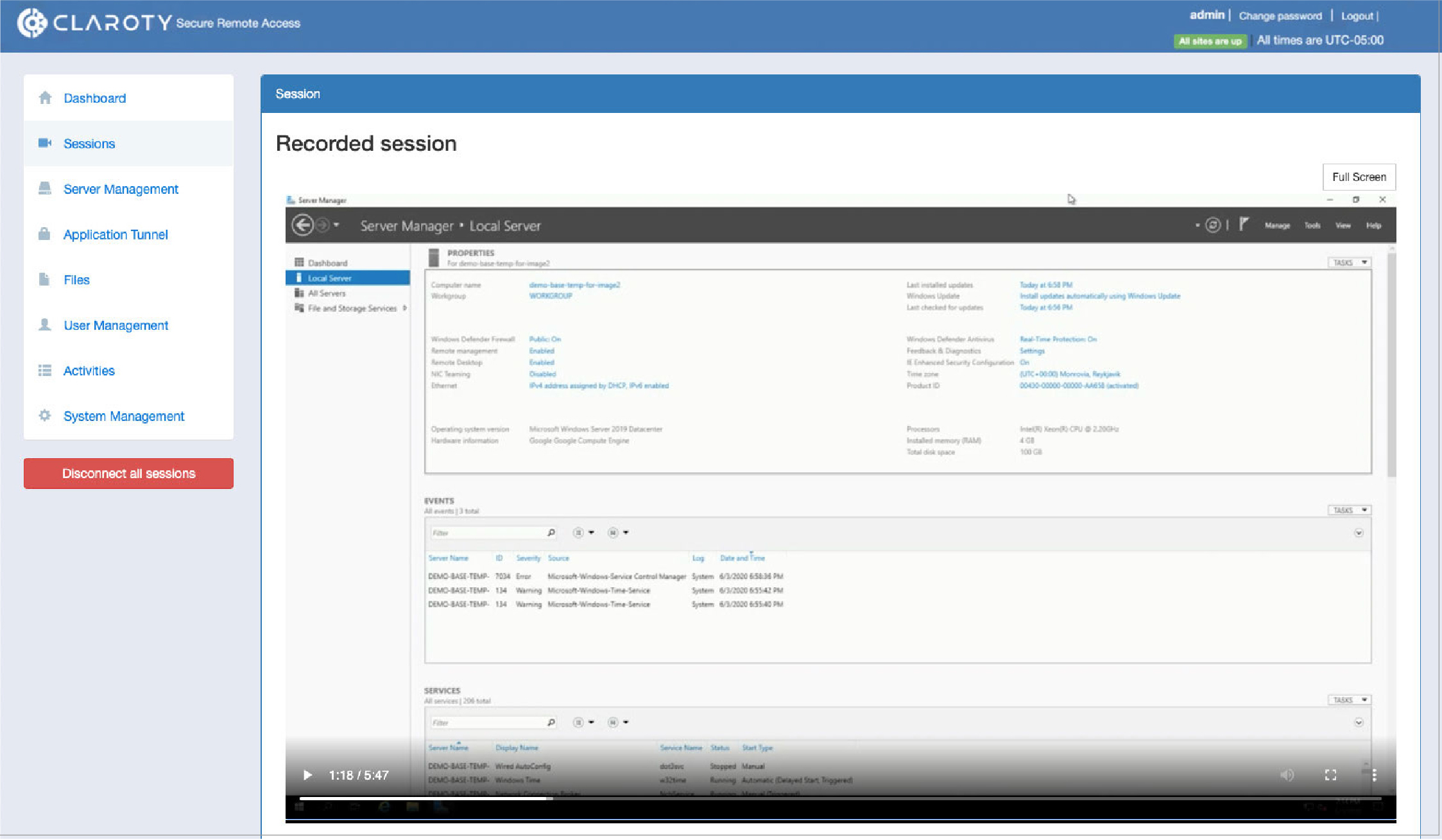Viewport: 1442px width, 840px height.
Task: Select event 7034 Error row
Action: [605, 576]
